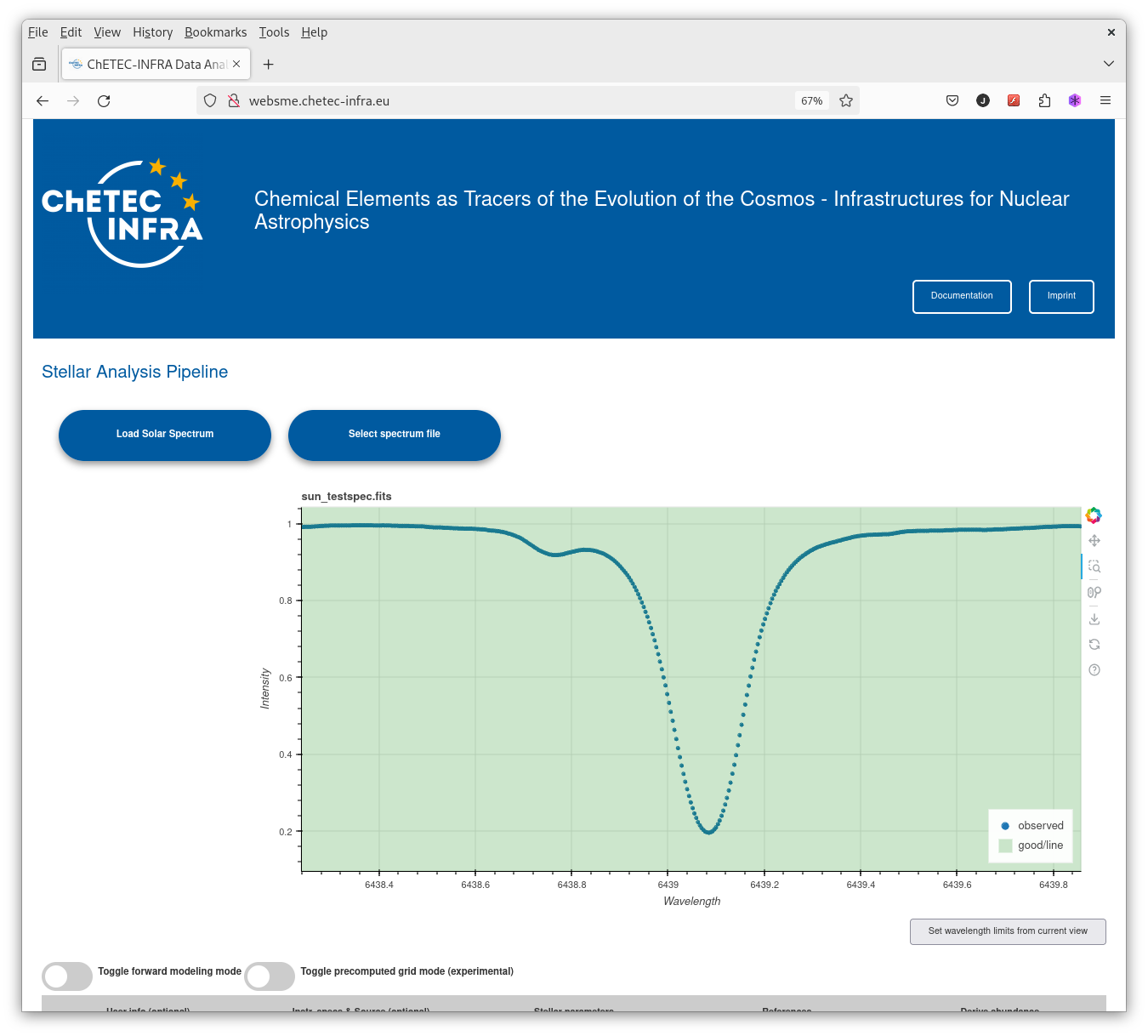This screenshot has width=1148, height=1036.
Task: Reload the current page
Action: (104, 100)
